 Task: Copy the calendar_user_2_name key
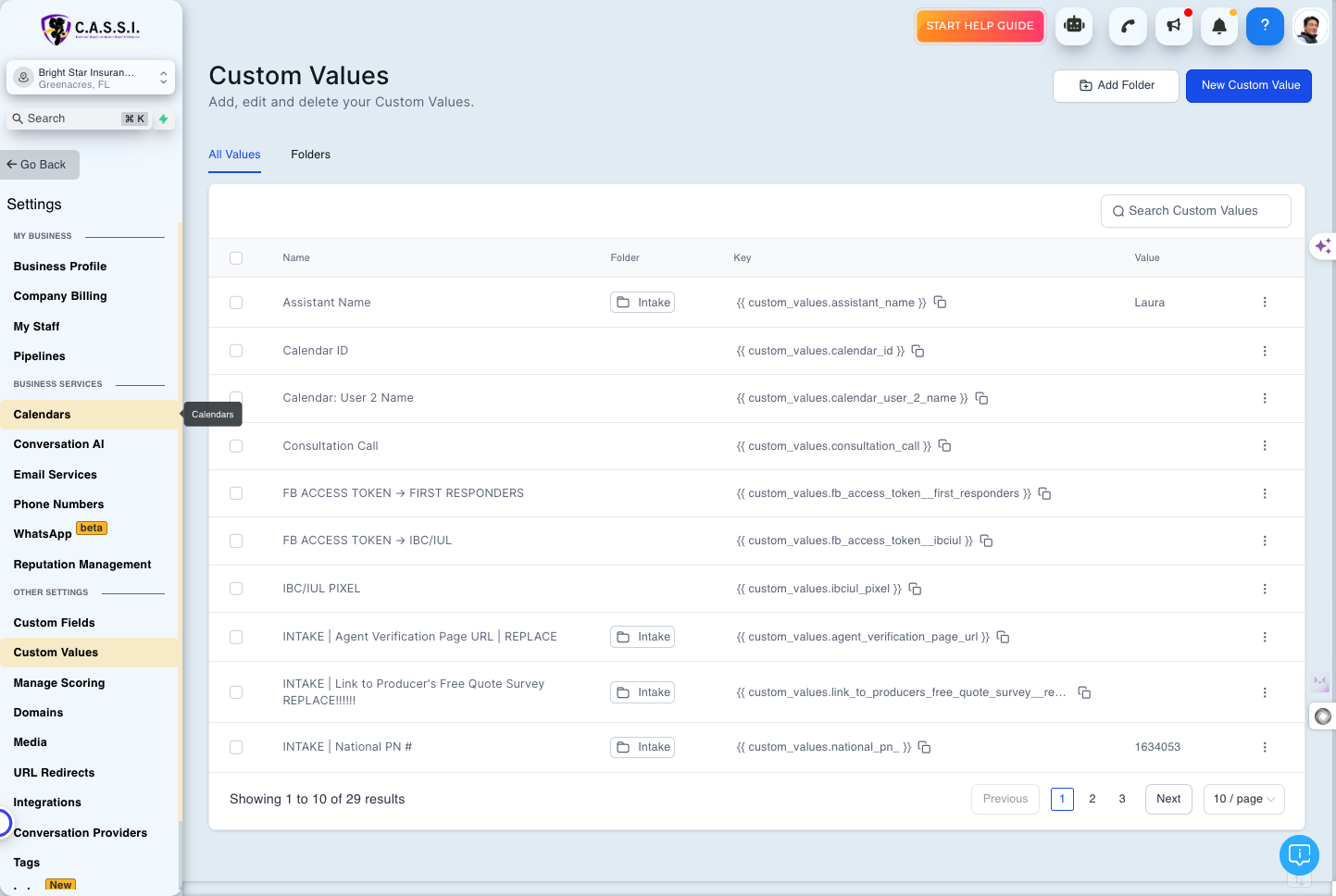[982, 398]
